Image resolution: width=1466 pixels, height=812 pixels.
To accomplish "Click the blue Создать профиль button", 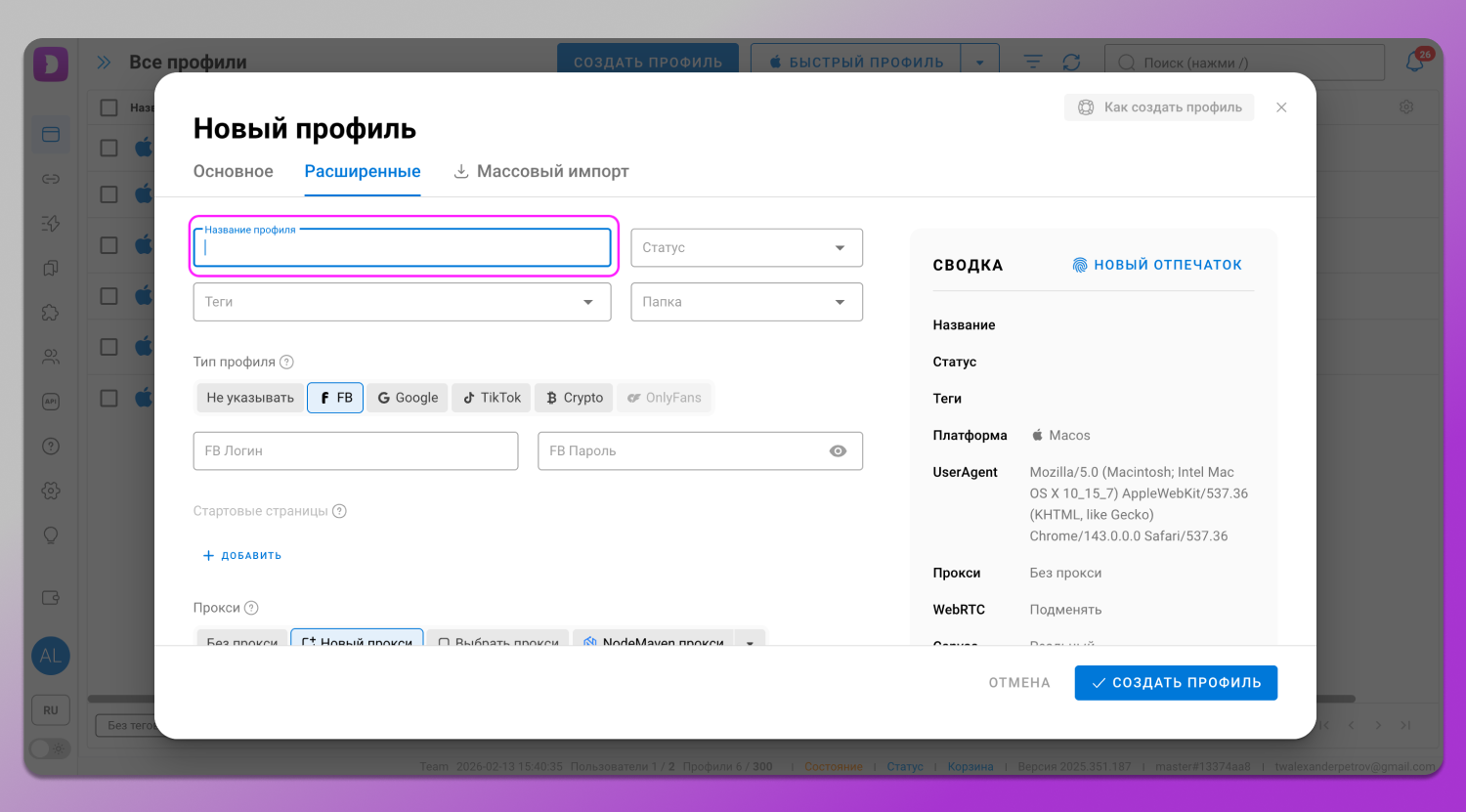I will click(x=1176, y=683).
